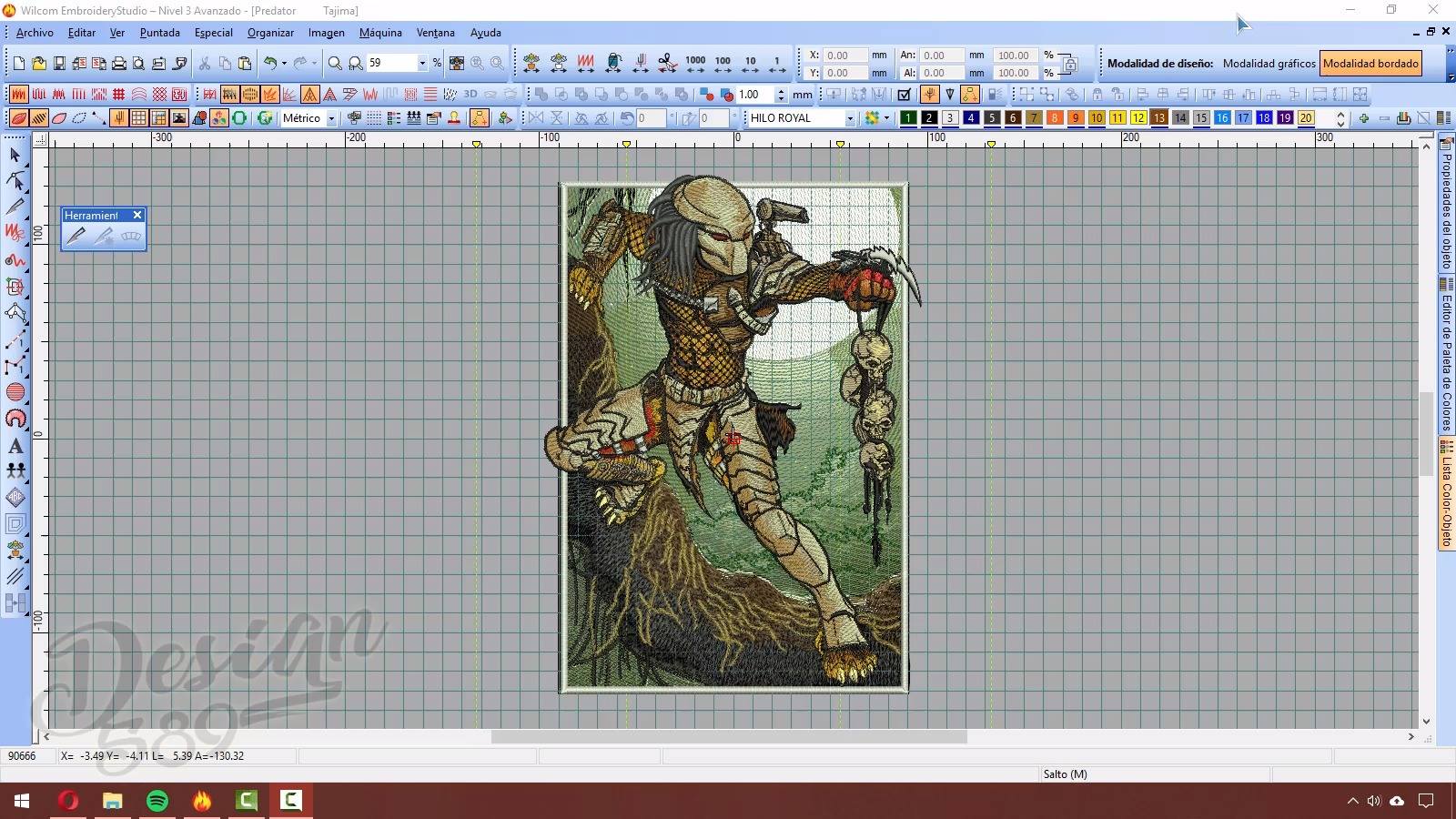Viewport: 1456px width, 819px height.
Task: Open Spotify from the taskbar
Action: pyautogui.click(x=157, y=801)
